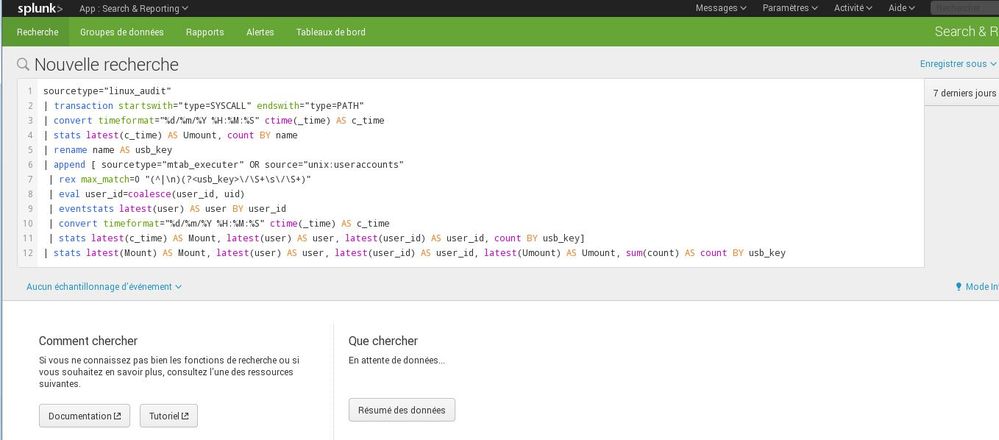Open Enregistrer sous dropdown
This screenshot has height=440, width=999.
coord(958,64)
